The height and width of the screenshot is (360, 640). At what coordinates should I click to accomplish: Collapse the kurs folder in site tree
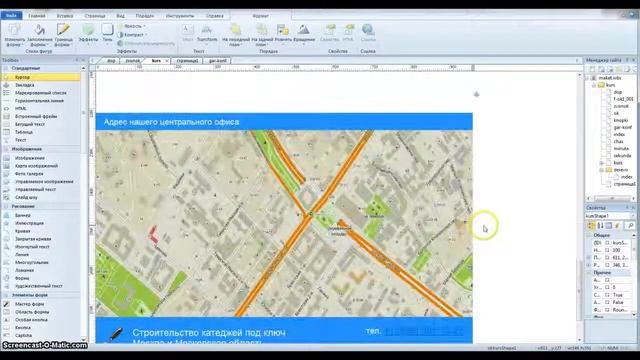[x=594, y=85]
